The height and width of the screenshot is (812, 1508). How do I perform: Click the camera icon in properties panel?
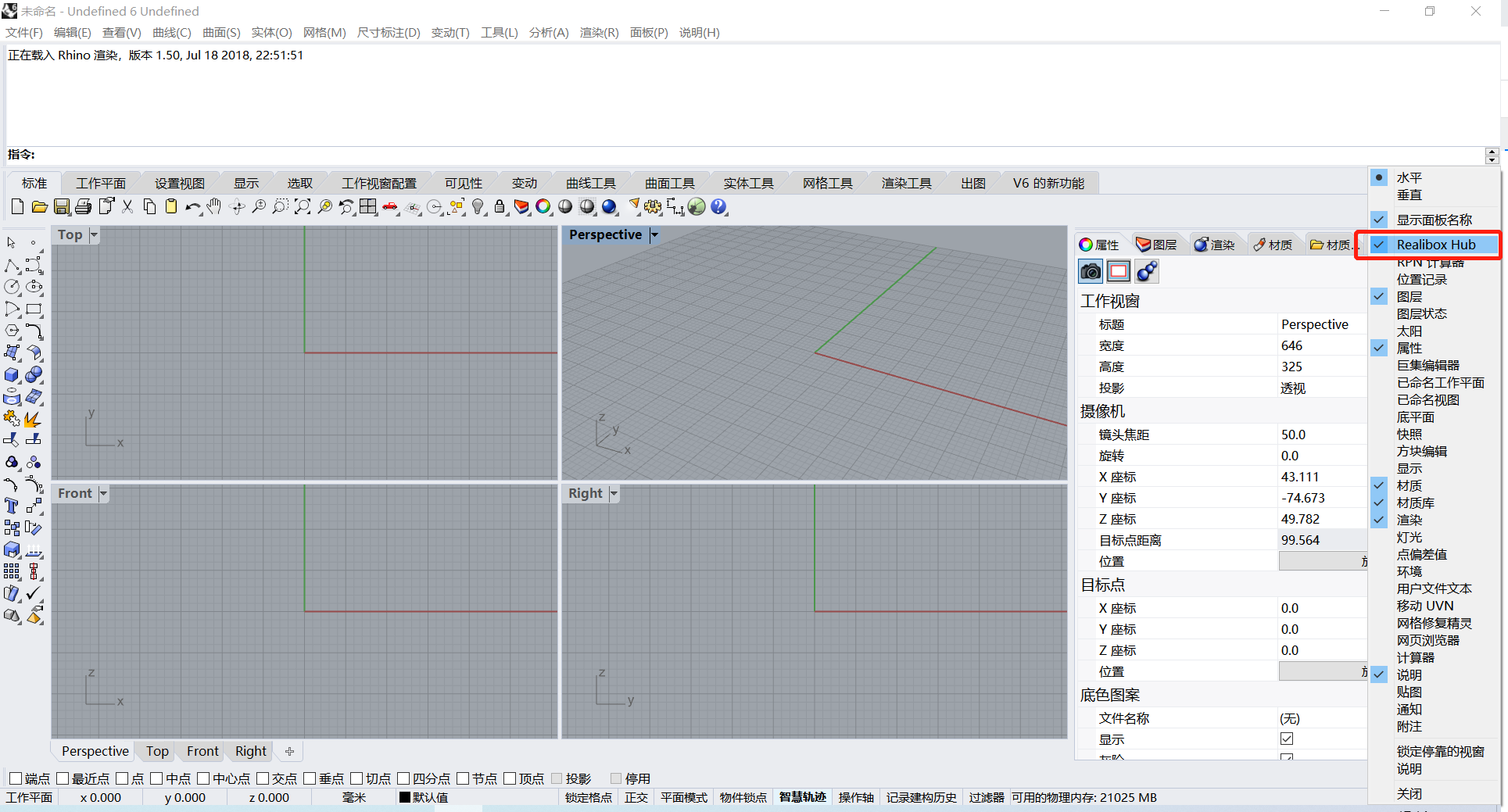coord(1091,271)
